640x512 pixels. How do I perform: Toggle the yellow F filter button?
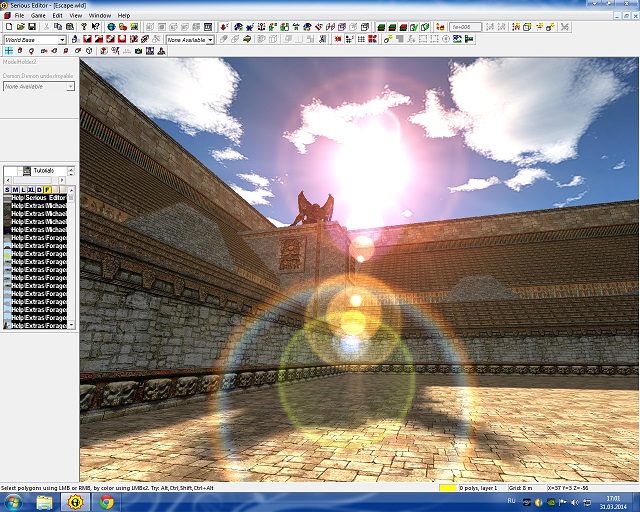click(x=47, y=190)
